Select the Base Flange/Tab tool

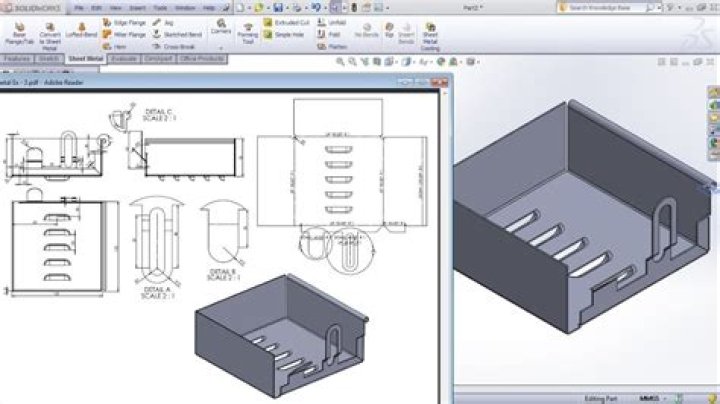pyautogui.click(x=19, y=34)
